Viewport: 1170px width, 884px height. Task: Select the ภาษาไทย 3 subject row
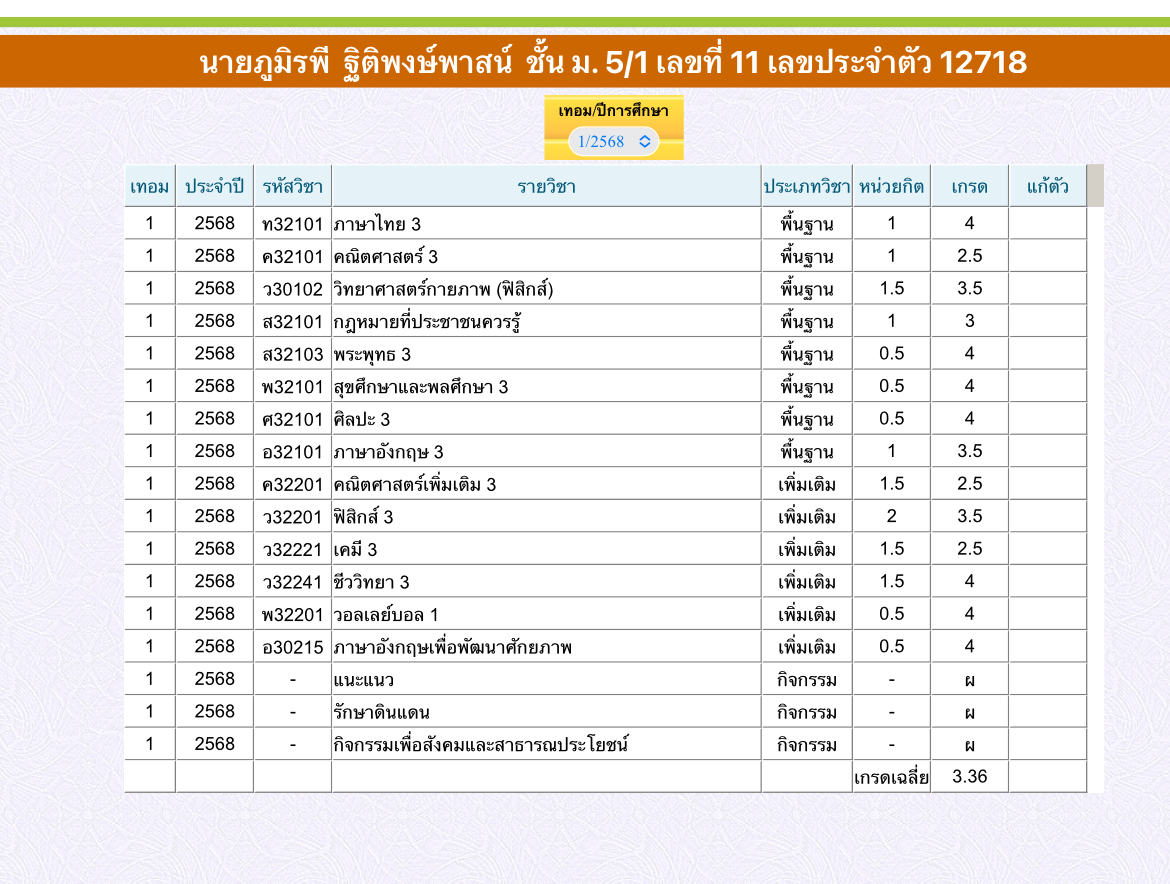pos(378,224)
